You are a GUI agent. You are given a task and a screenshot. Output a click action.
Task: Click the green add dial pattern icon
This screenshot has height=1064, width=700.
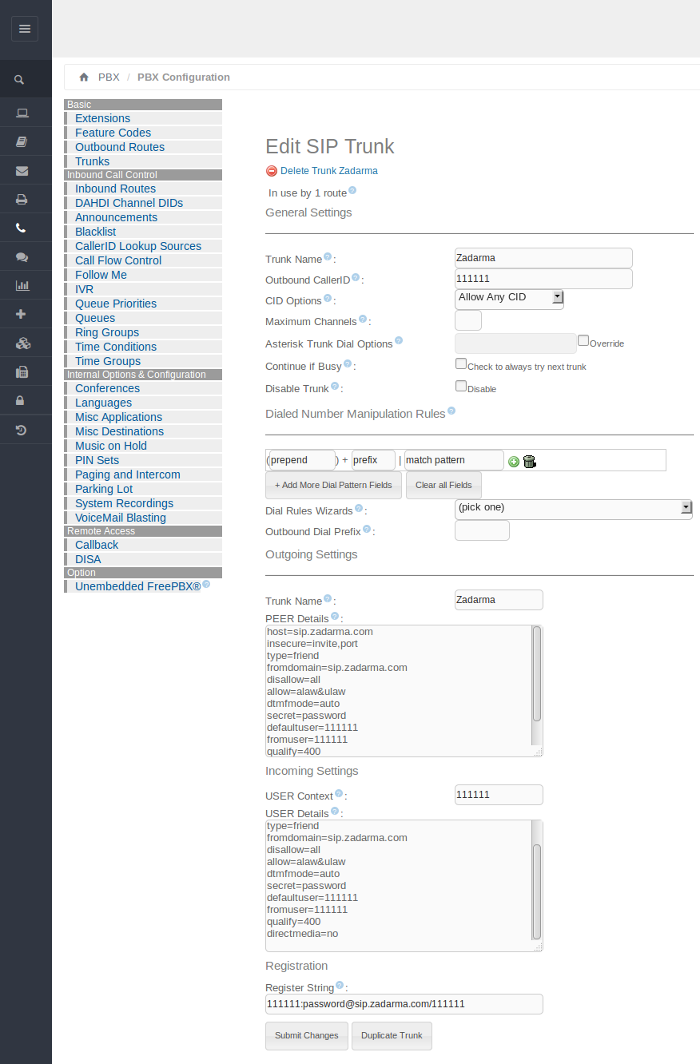513,461
